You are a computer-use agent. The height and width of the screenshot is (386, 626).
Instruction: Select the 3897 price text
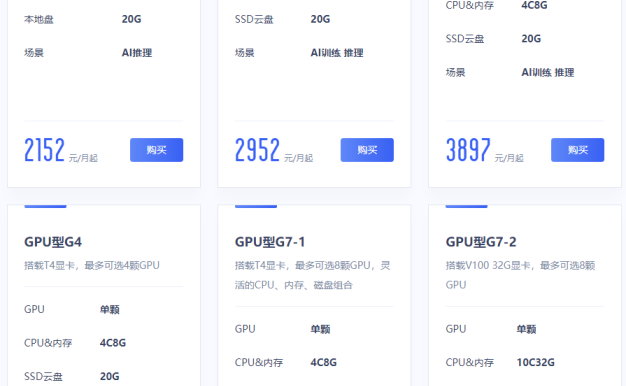tap(468, 150)
